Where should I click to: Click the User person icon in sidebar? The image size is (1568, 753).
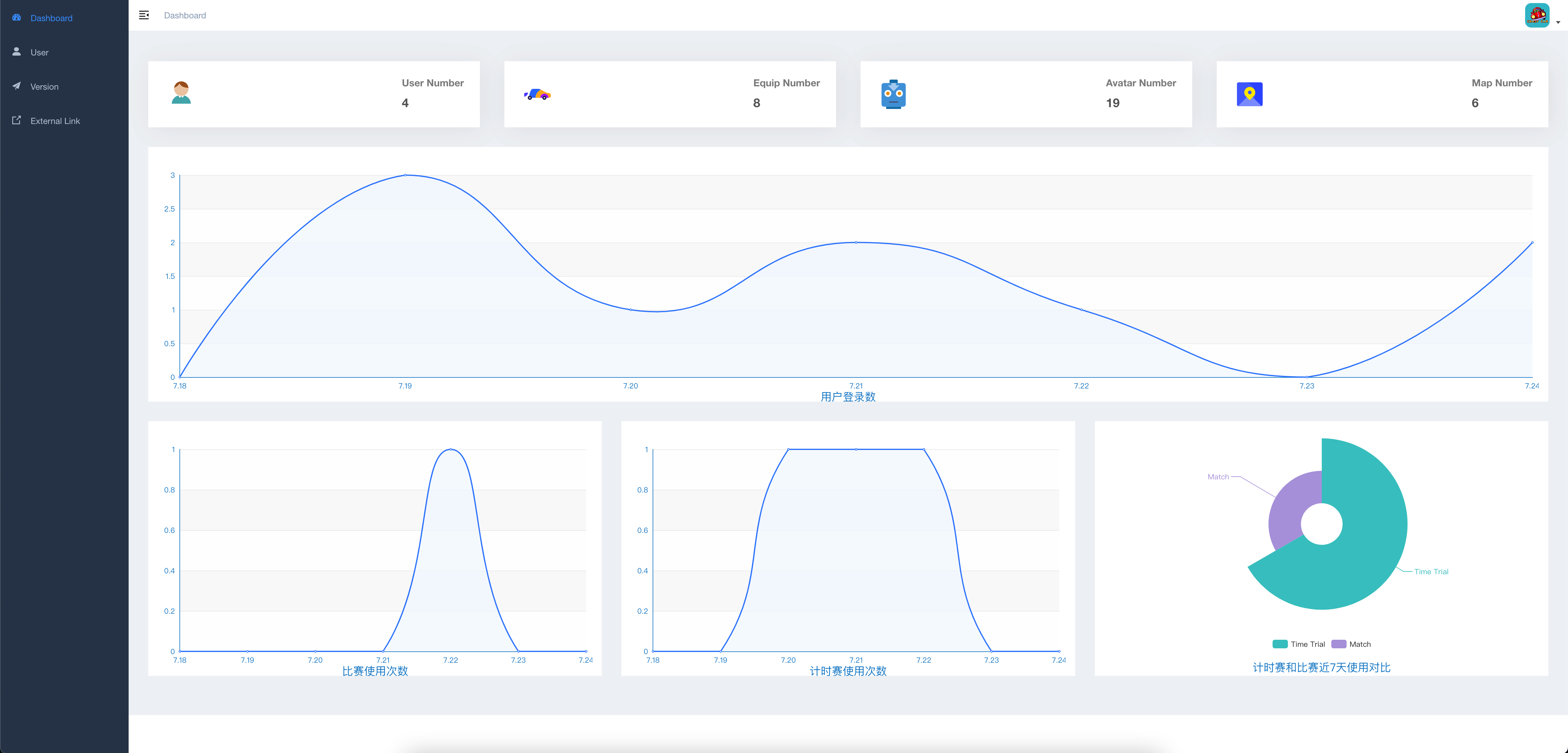(17, 52)
